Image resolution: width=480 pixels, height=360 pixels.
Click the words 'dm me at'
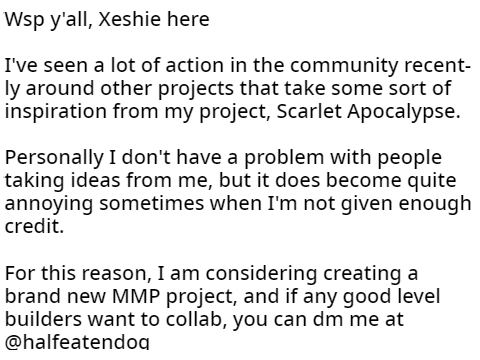[358, 319]
